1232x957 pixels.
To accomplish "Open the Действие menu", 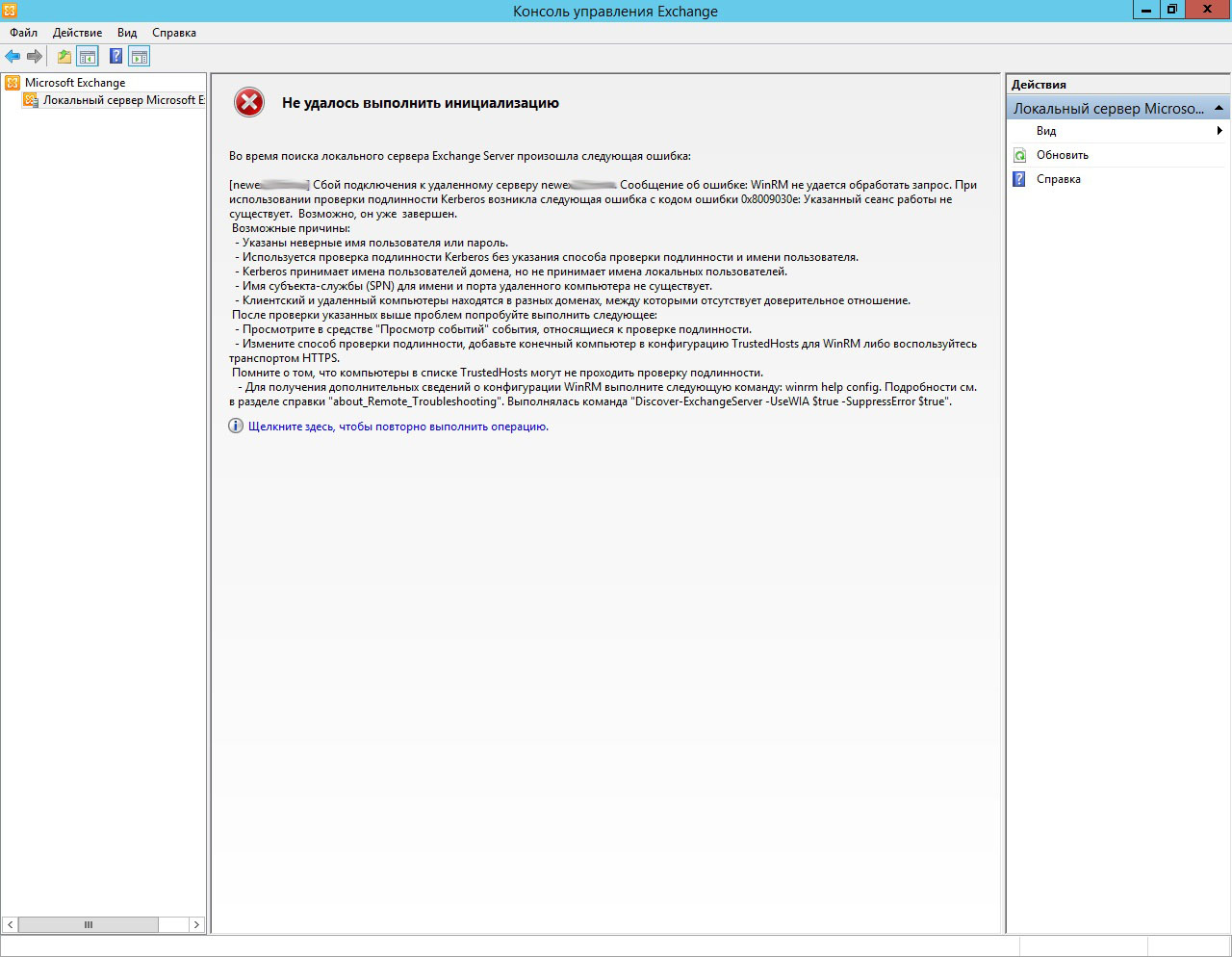I will point(77,33).
